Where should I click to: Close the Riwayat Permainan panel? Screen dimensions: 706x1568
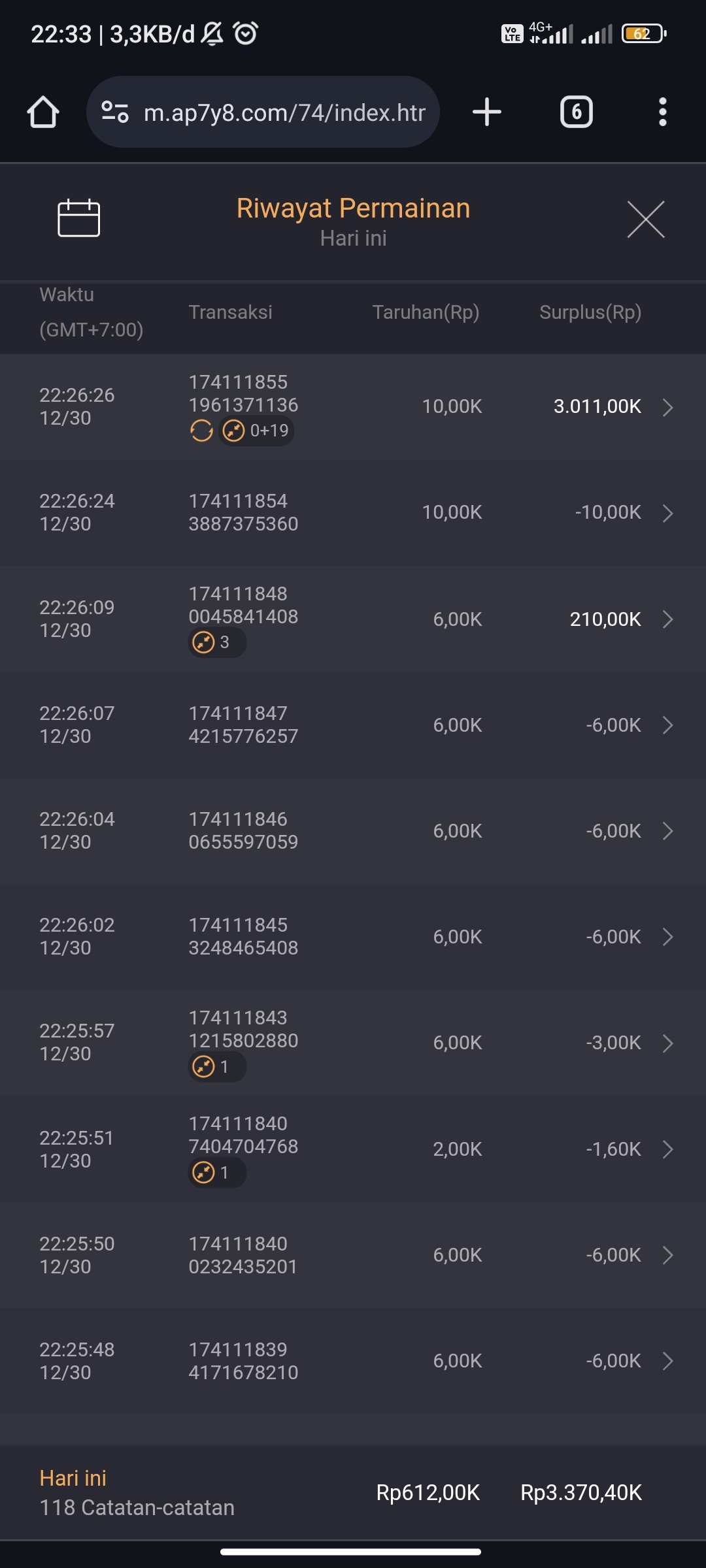pyautogui.click(x=645, y=220)
